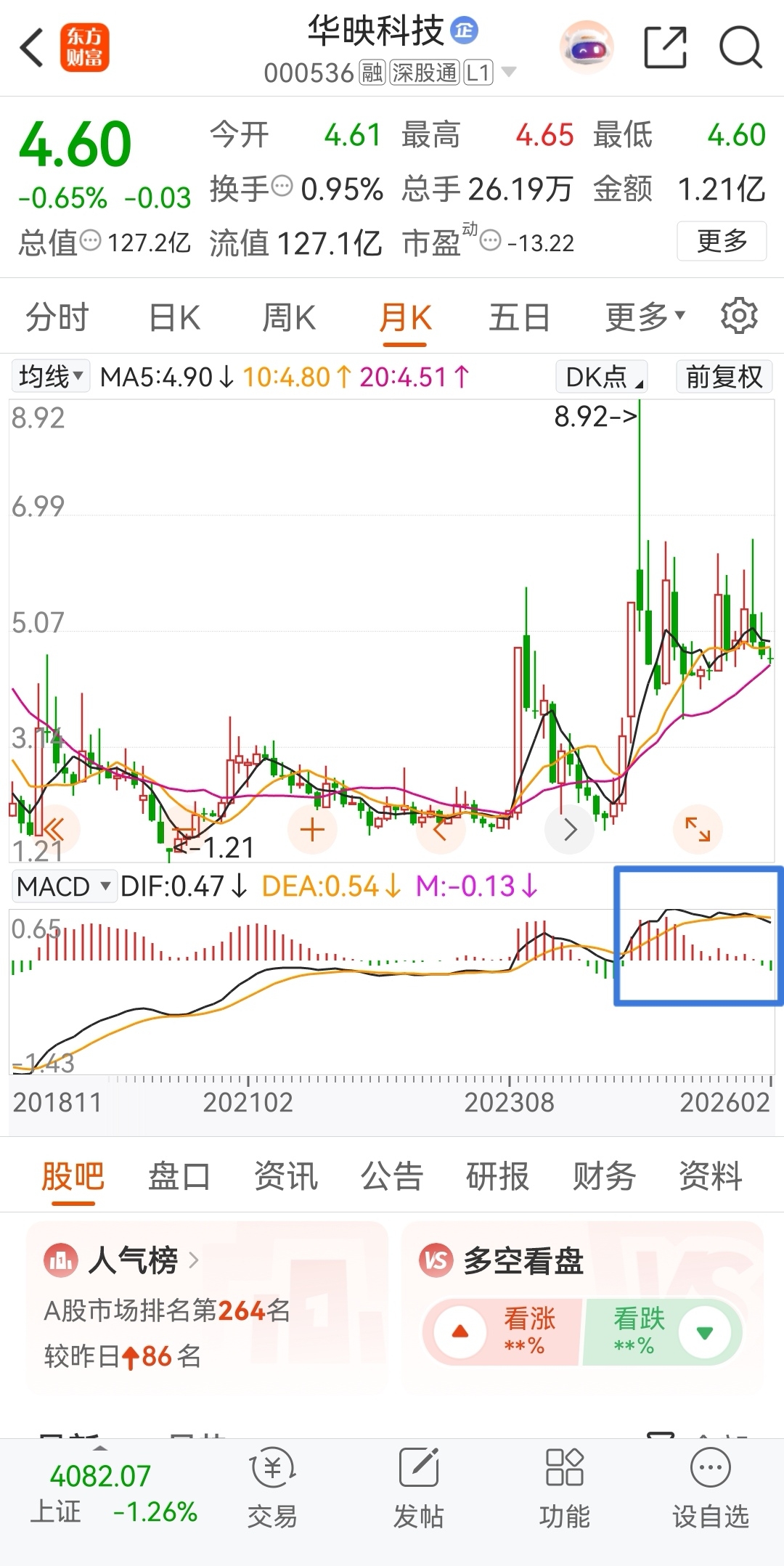Open the 公告 announcements tab
The image size is (784, 1566).
(391, 1175)
